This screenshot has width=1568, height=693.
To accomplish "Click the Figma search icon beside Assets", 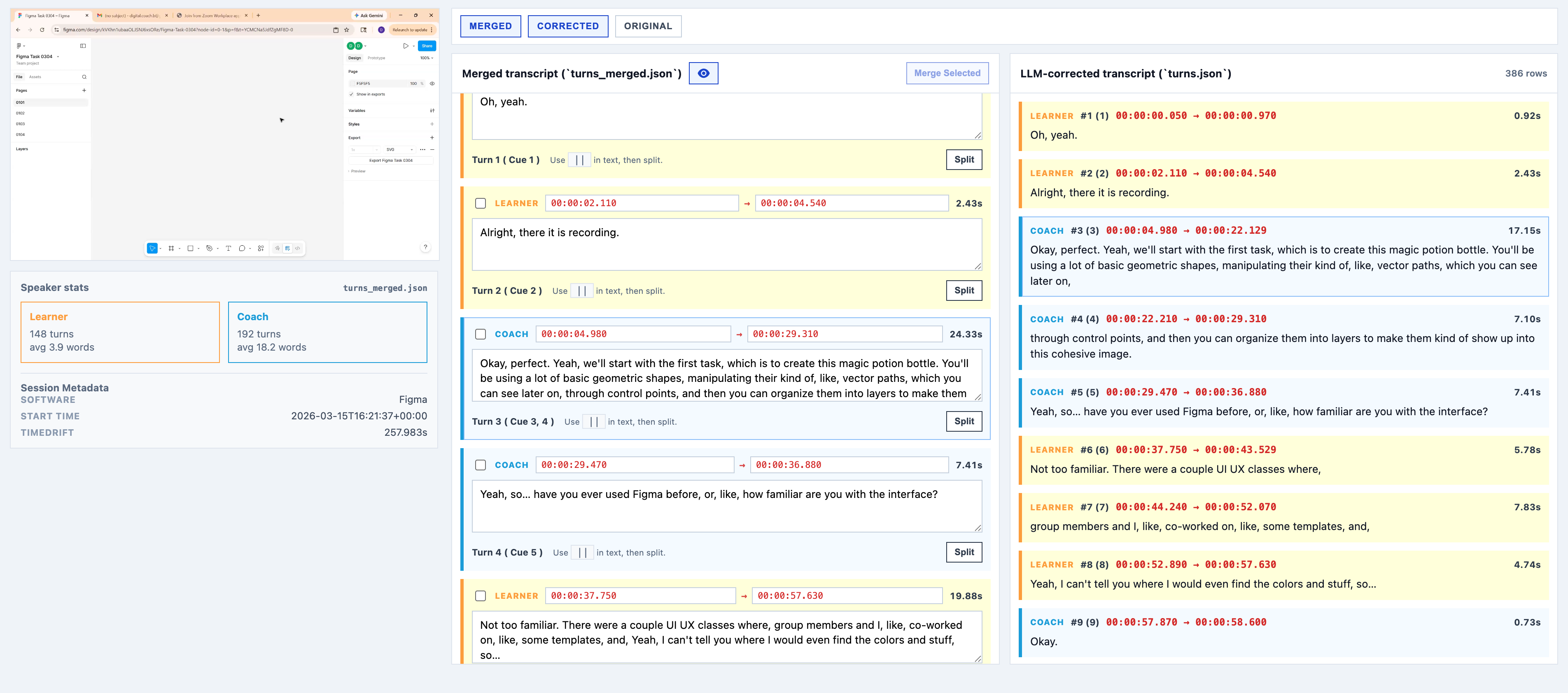I will [84, 77].
